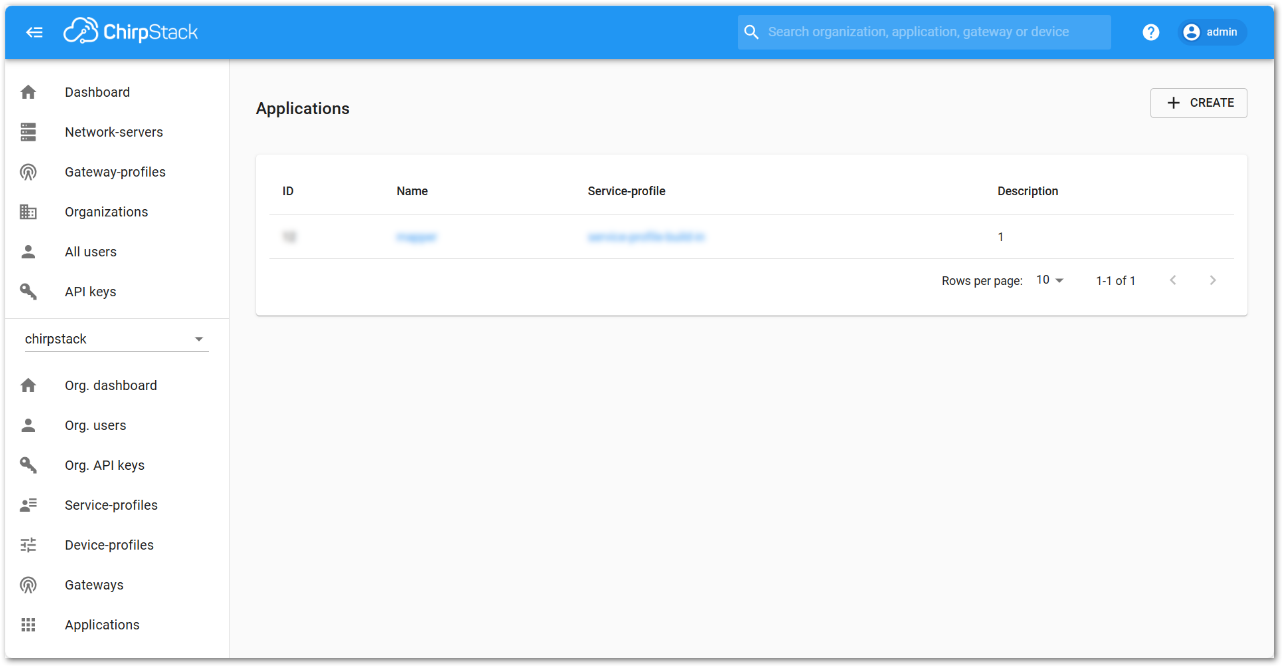Click the search organization input field

[923, 31]
